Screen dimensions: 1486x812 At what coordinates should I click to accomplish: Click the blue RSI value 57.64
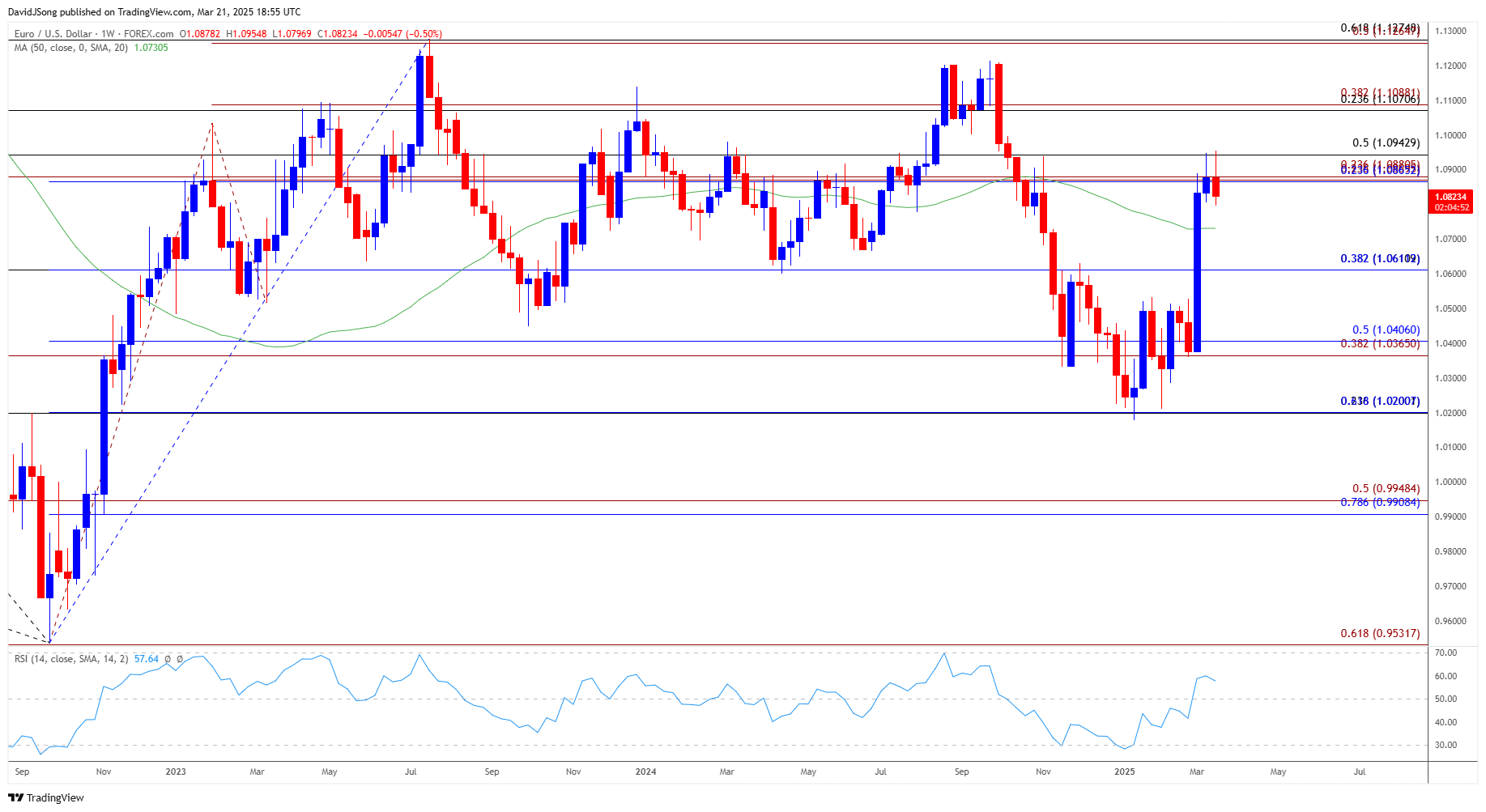point(147,660)
